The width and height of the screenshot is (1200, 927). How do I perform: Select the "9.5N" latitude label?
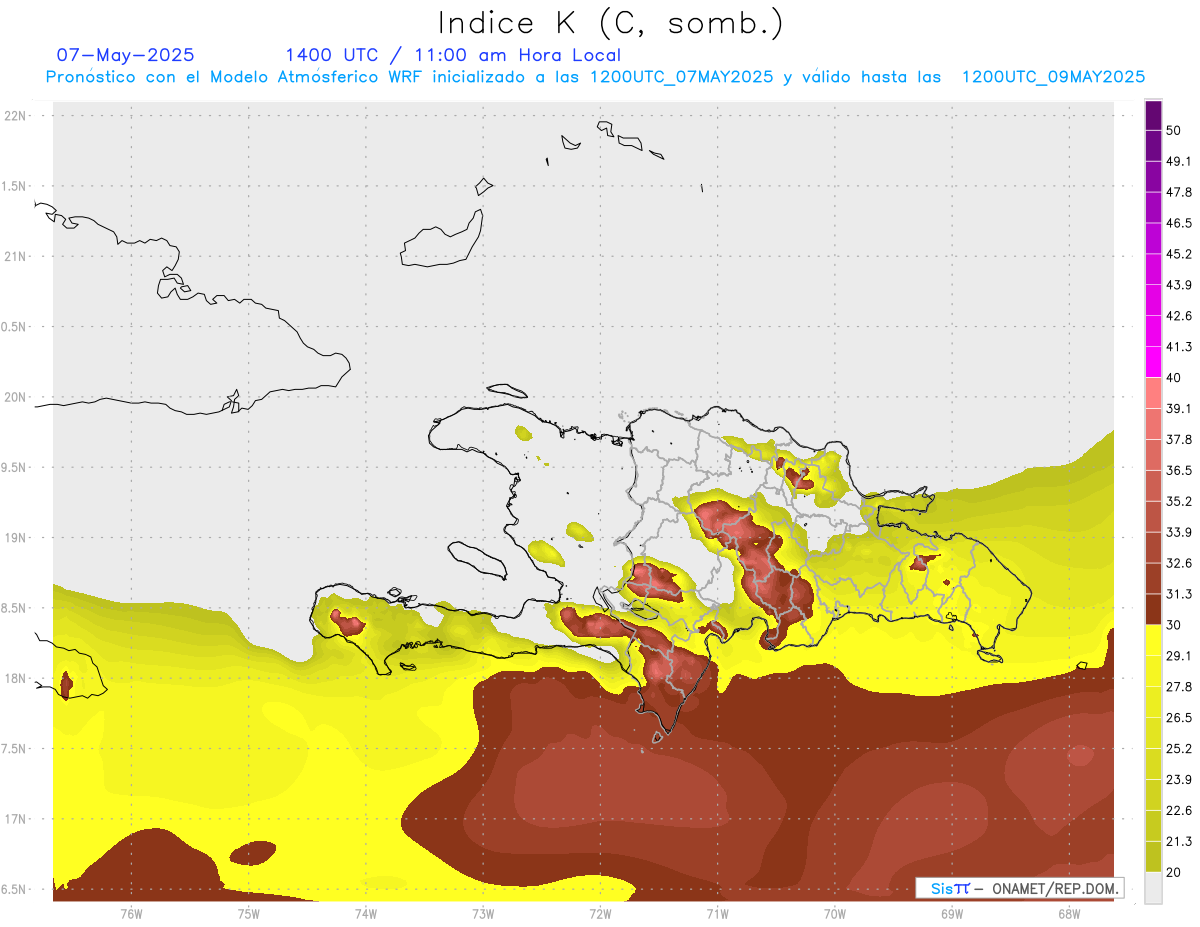click(x=14, y=468)
